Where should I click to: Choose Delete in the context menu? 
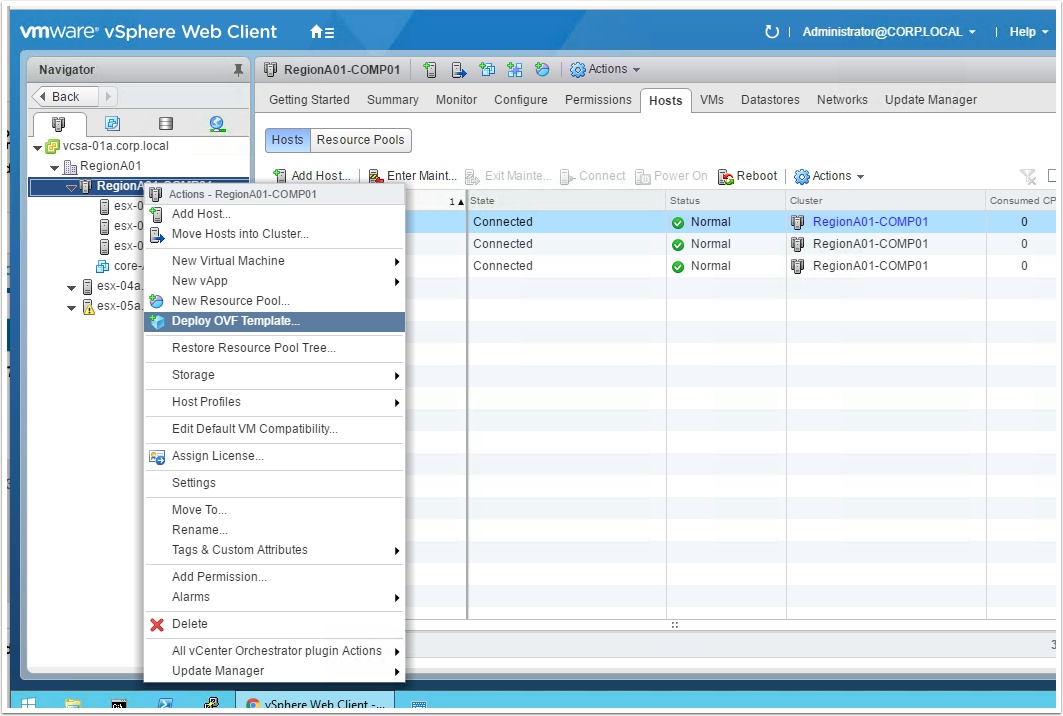click(x=275, y=624)
